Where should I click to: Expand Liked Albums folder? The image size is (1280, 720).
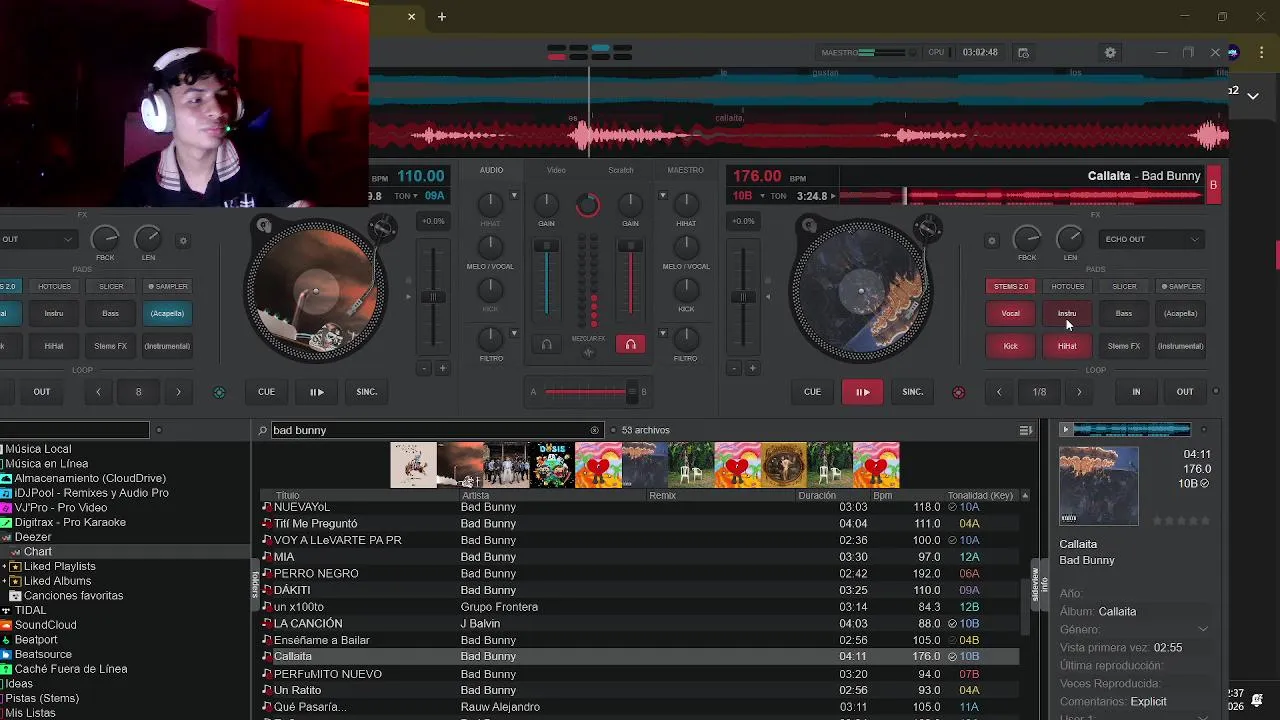pos(5,581)
